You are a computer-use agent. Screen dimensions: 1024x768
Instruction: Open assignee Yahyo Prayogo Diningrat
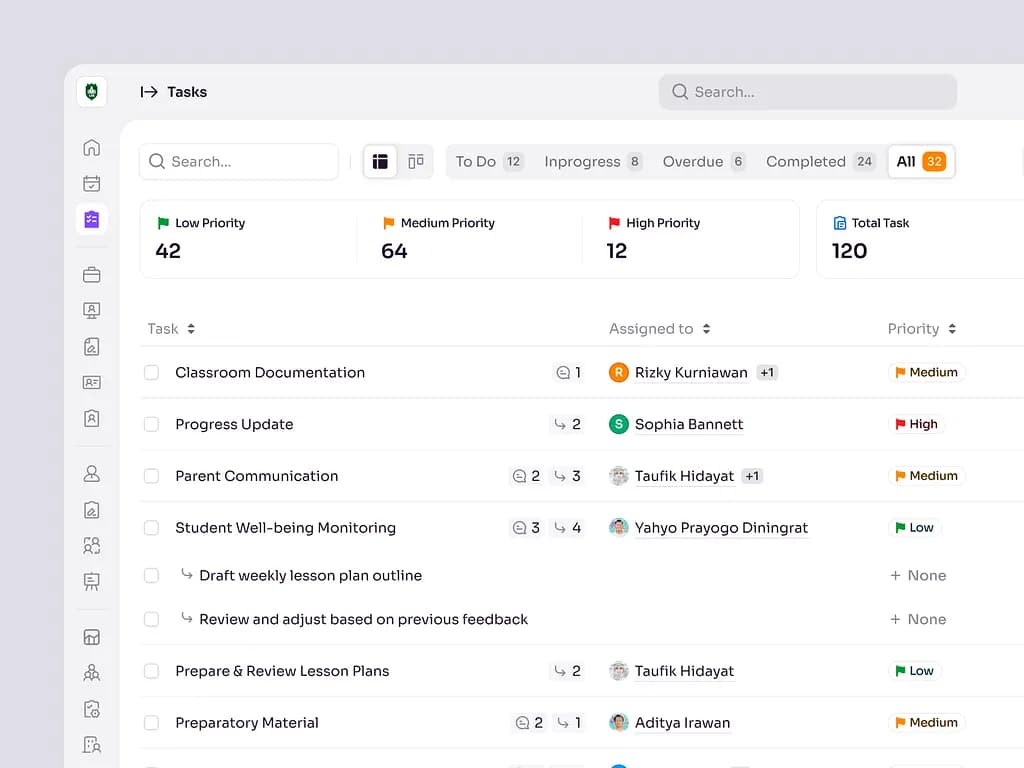click(721, 528)
